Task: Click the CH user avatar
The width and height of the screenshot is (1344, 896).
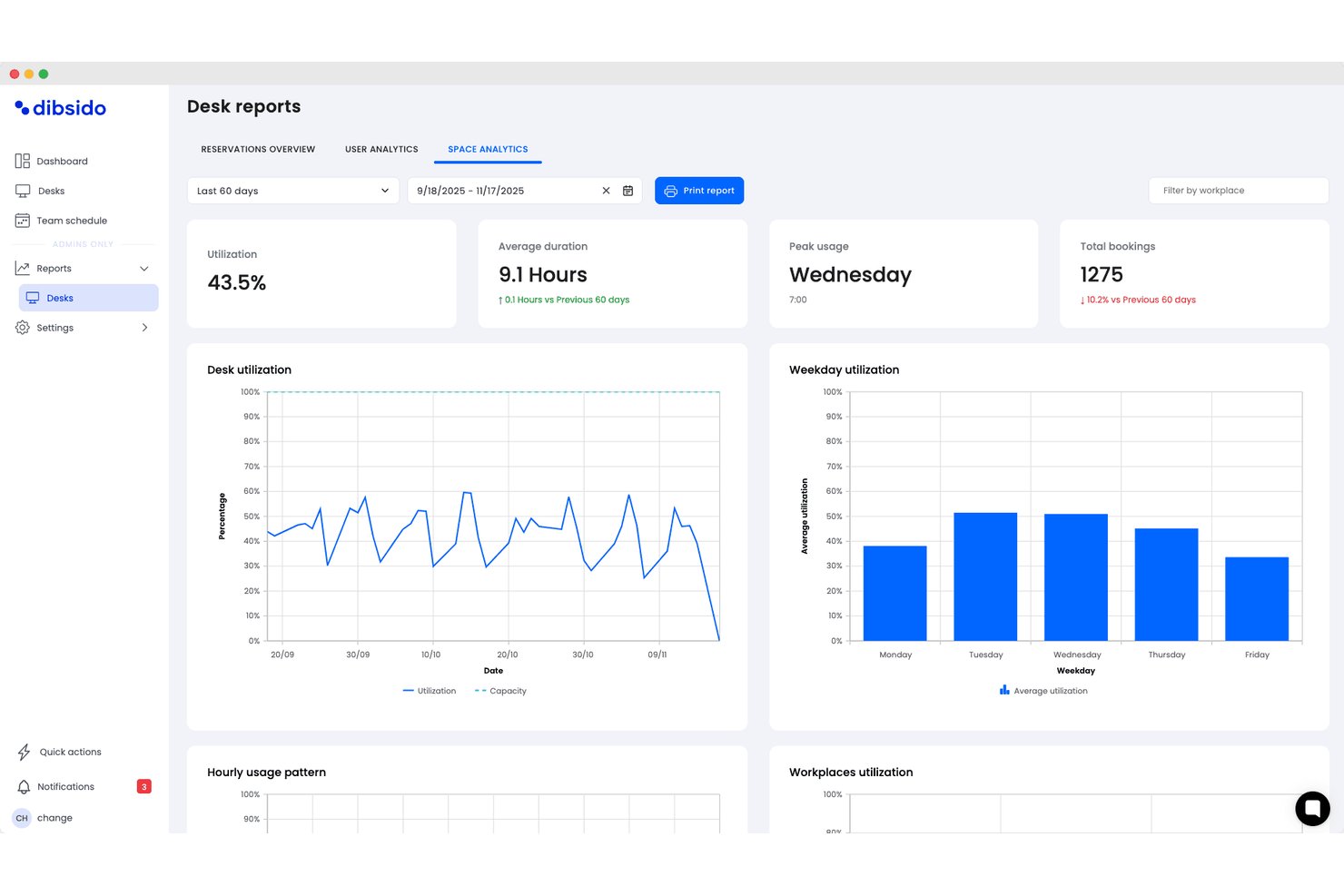Action: point(22,818)
